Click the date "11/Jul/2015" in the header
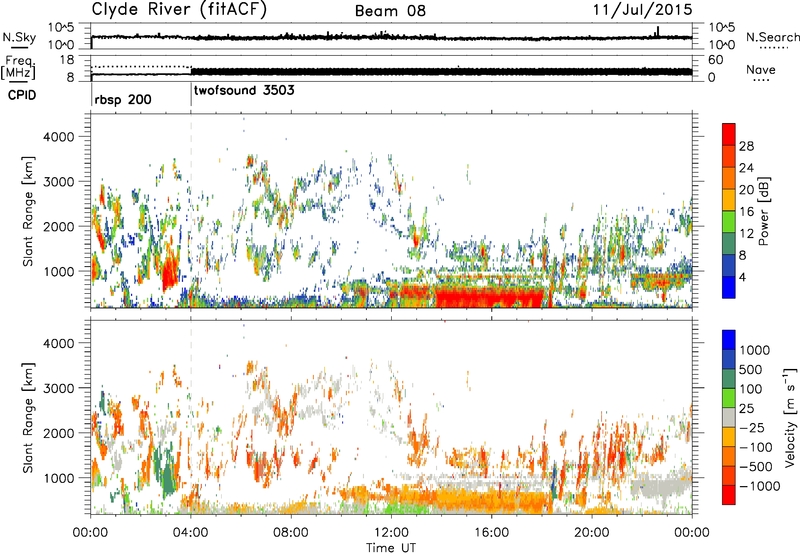Screen dimensions: 800x554 [642, 10]
